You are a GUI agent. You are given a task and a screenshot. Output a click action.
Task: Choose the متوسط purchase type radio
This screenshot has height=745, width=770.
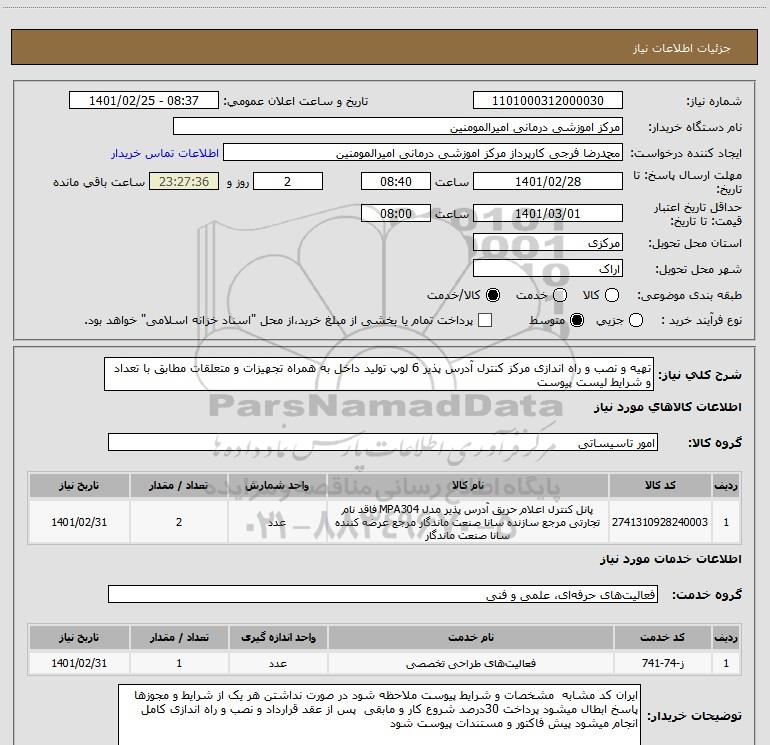577,321
